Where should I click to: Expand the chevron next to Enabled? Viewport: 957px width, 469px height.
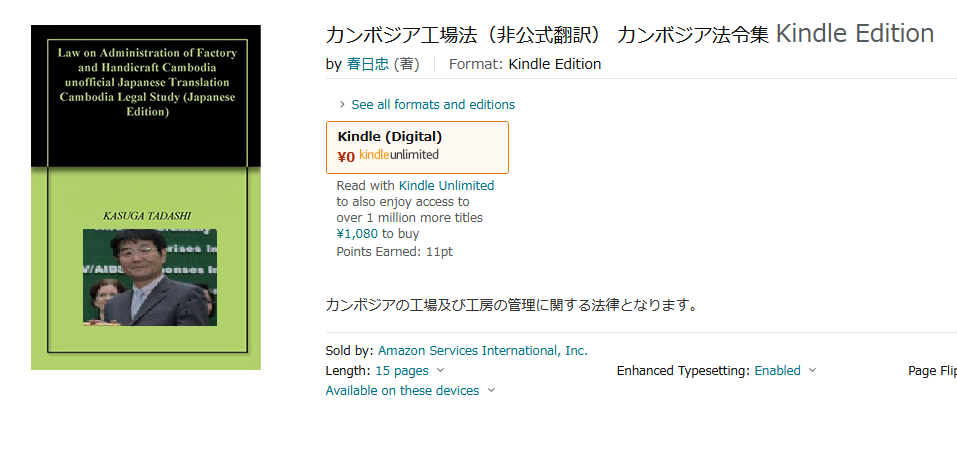[x=812, y=370]
